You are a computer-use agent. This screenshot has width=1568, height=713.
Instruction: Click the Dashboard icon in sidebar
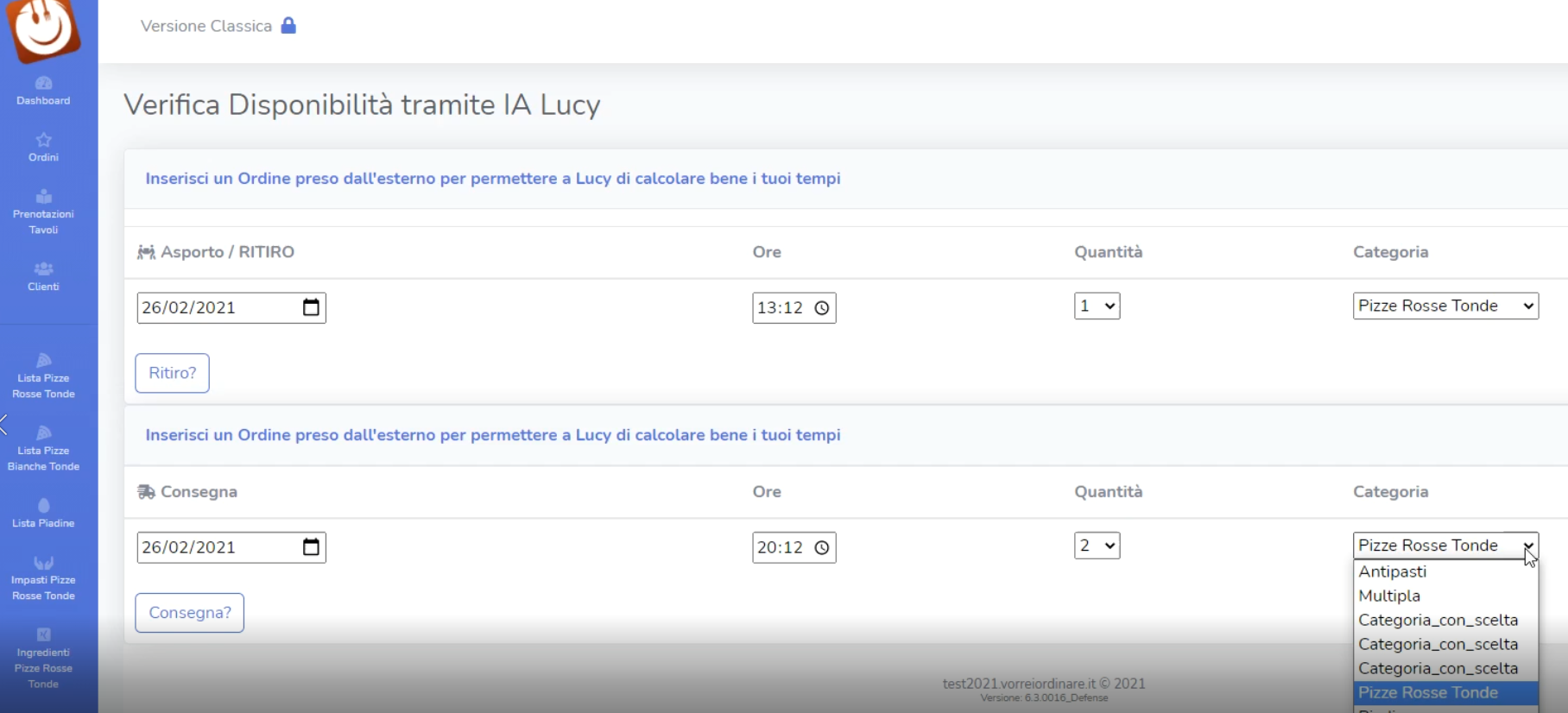[43, 84]
